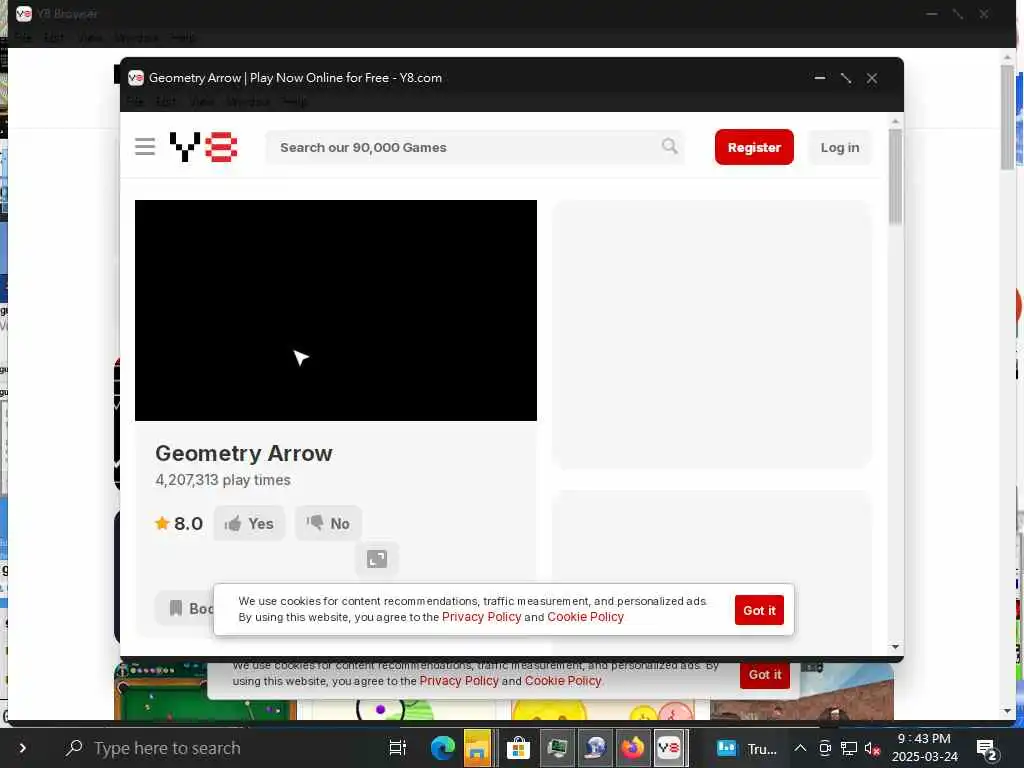The image size is (1024, 768).
Task: Open Microsoft Edge from the taskbar
Action: point(442,748)
